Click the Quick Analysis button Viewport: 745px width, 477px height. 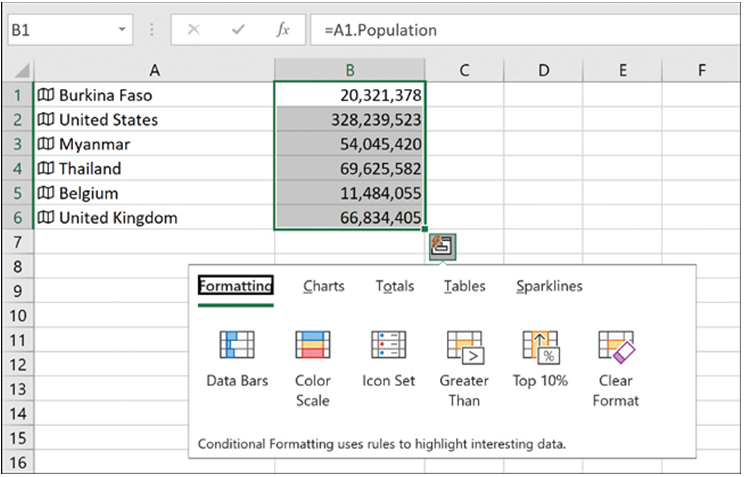click(x=442, y=246)
